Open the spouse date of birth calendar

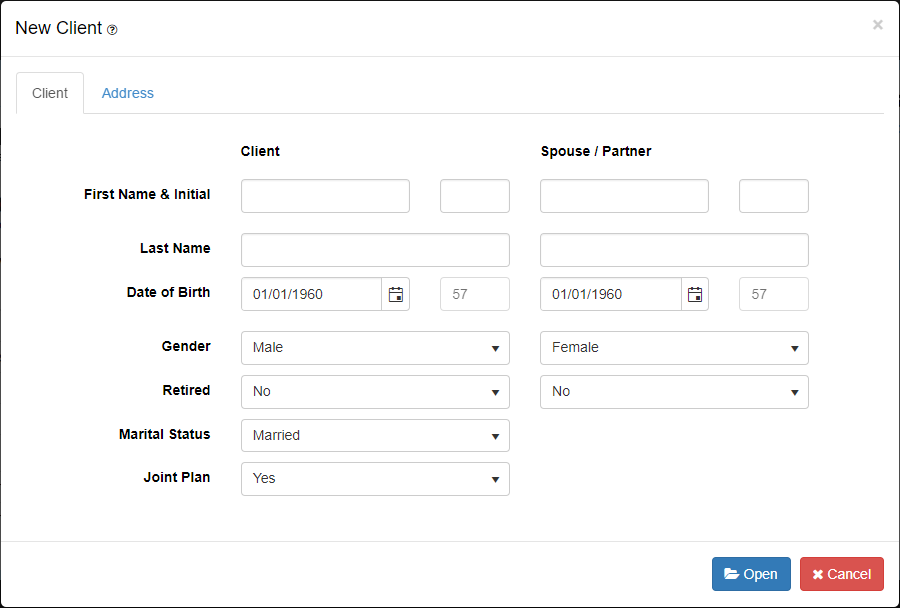coord(695,294)
